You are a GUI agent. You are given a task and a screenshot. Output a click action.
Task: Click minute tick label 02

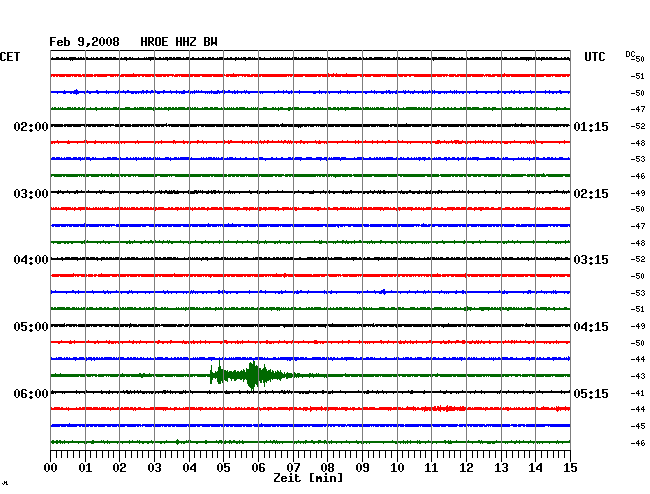coord(119,468)
